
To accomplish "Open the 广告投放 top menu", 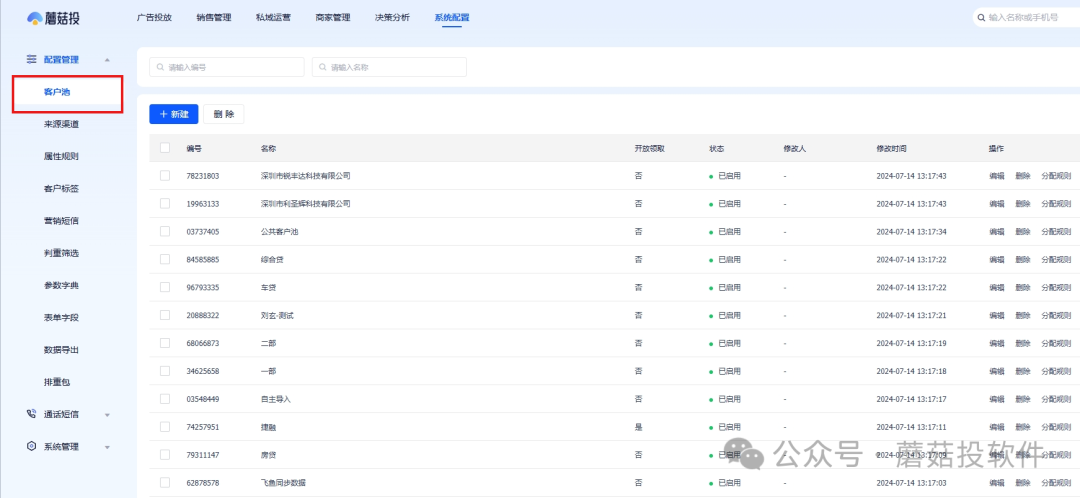I will tap(154, 18).
